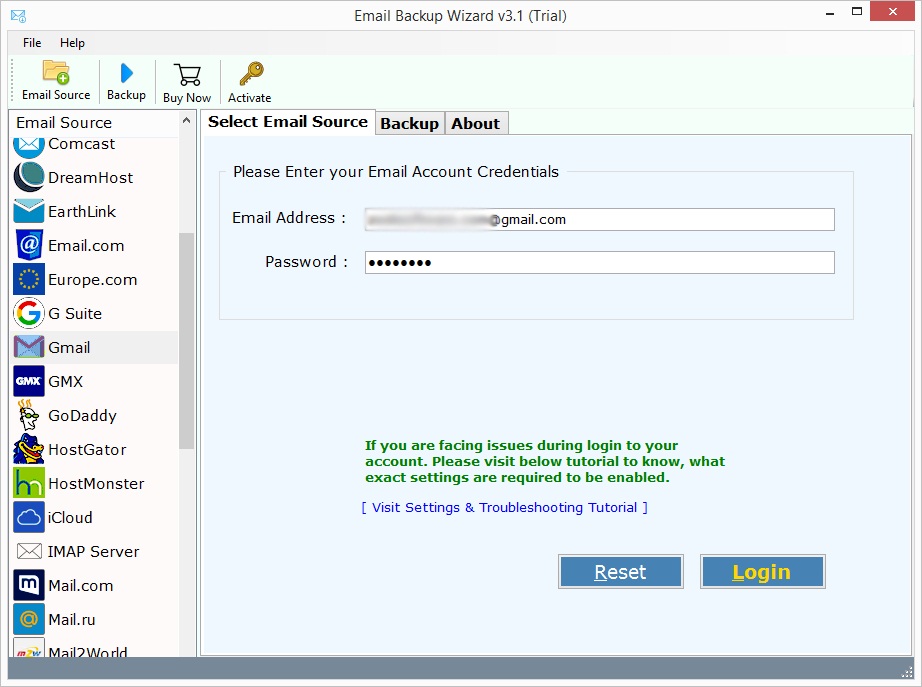922x687 pixels.
Task: Choose the iCloud text entry
Action: (x=70, y=518)
